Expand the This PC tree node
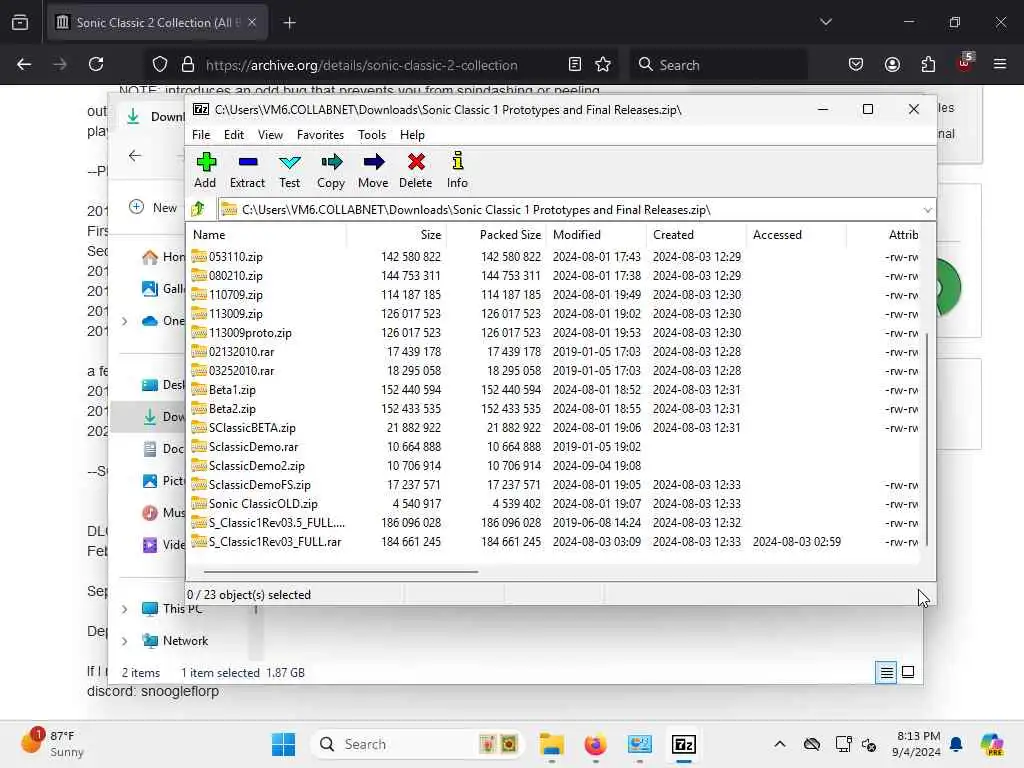 coord(124,609)
